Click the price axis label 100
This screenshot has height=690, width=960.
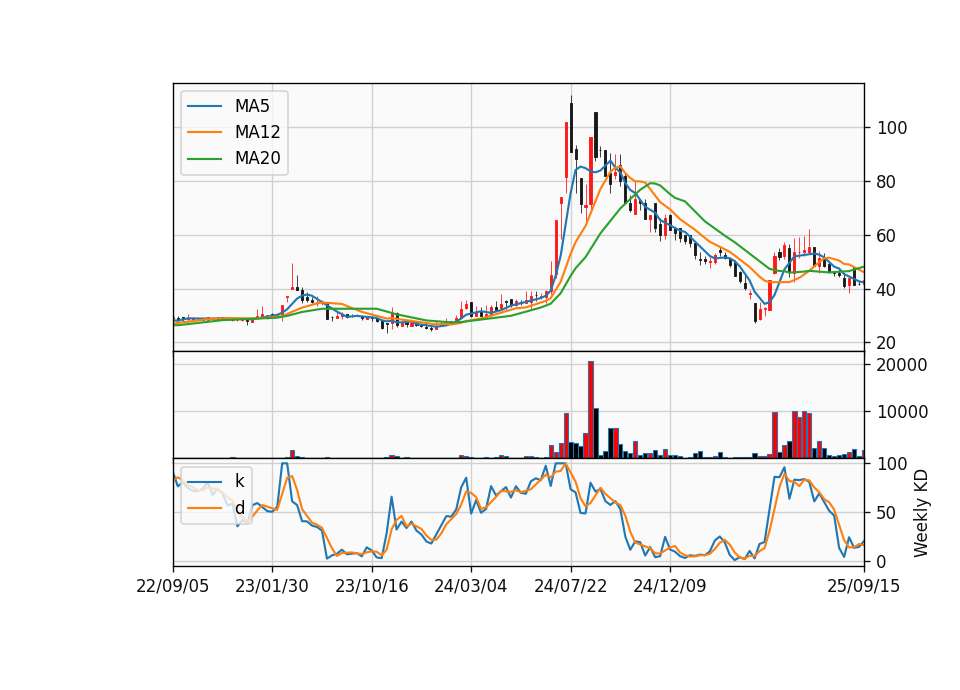click(892, 128)
